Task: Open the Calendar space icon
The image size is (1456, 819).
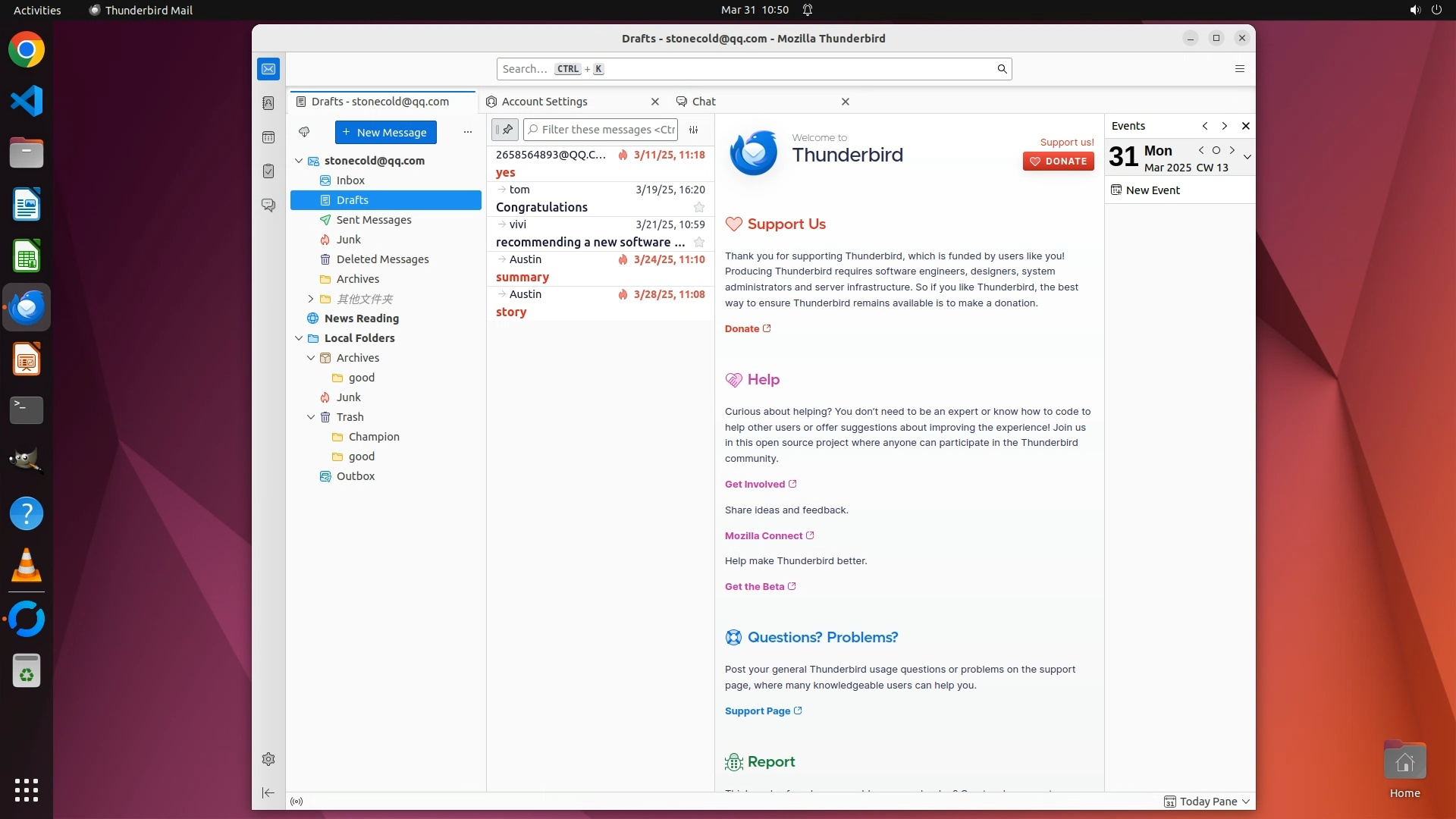Action: [268, 137]
